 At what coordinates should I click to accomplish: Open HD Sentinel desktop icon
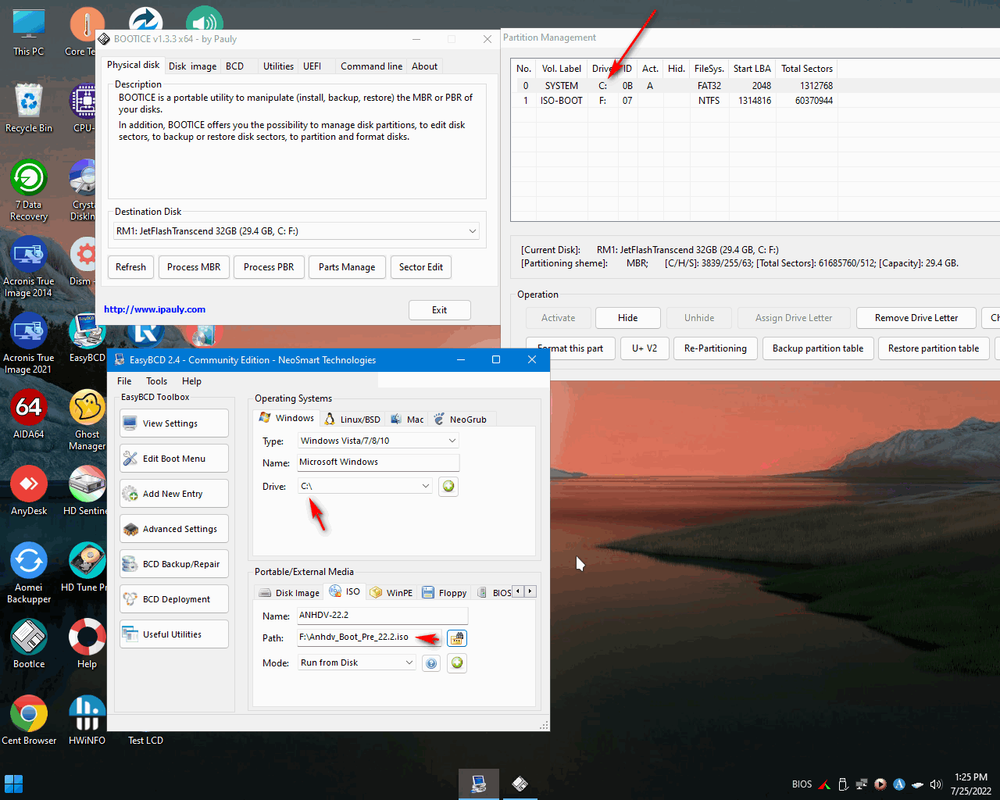pyautogui.click(x=87, y=491)
